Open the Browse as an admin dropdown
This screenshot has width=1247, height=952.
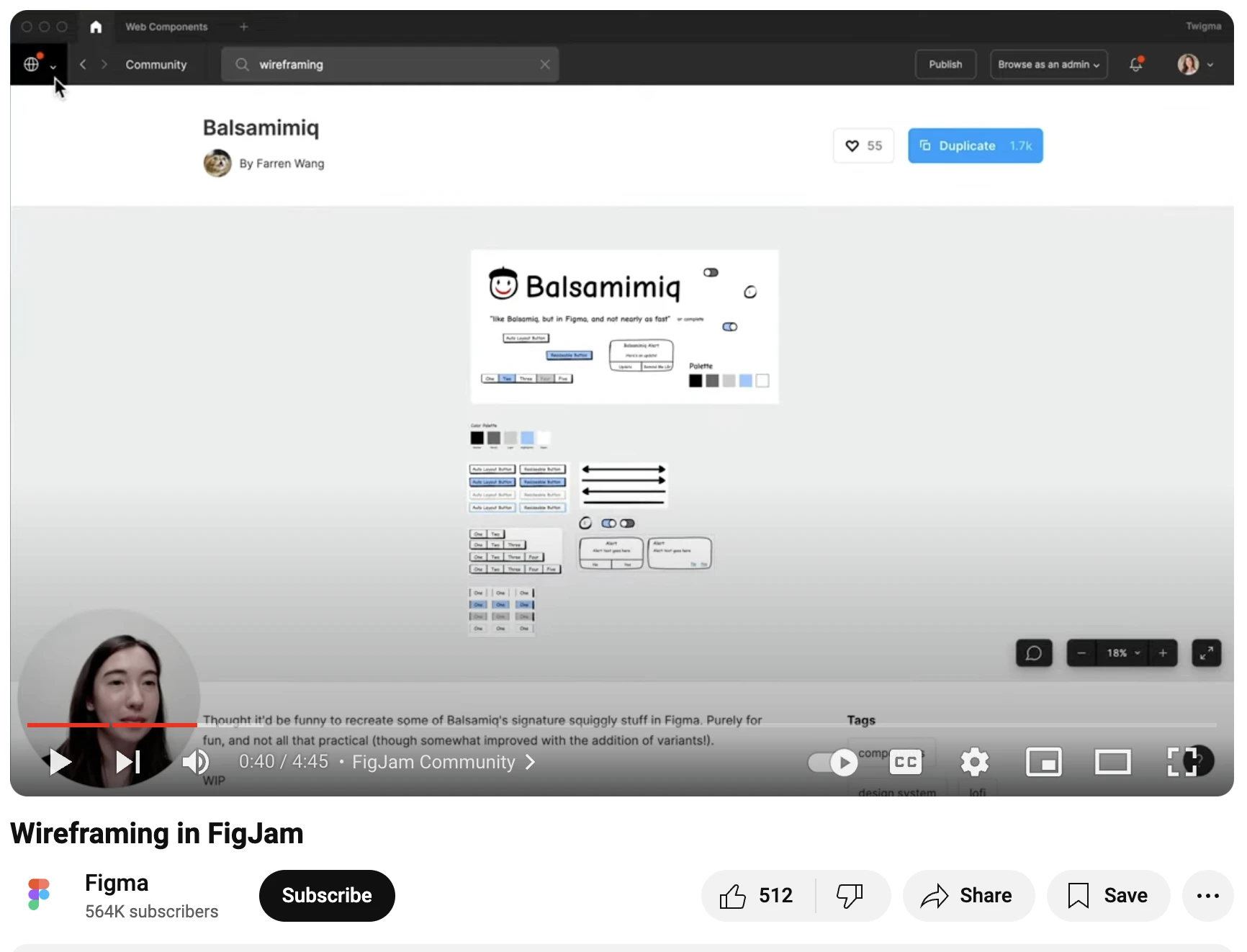[x=1048, y=64]
